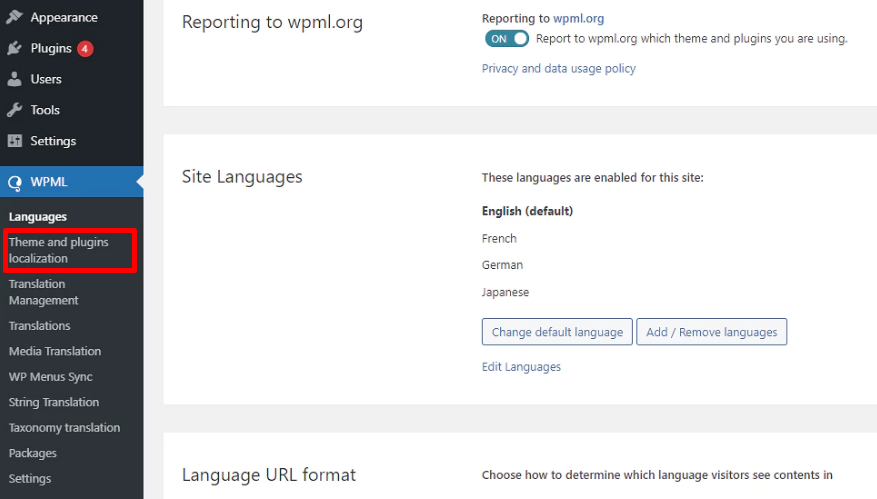The height and width of the screenshot is (499, 877).
Task: Click the Change default language button
Action: pos(557,332)
